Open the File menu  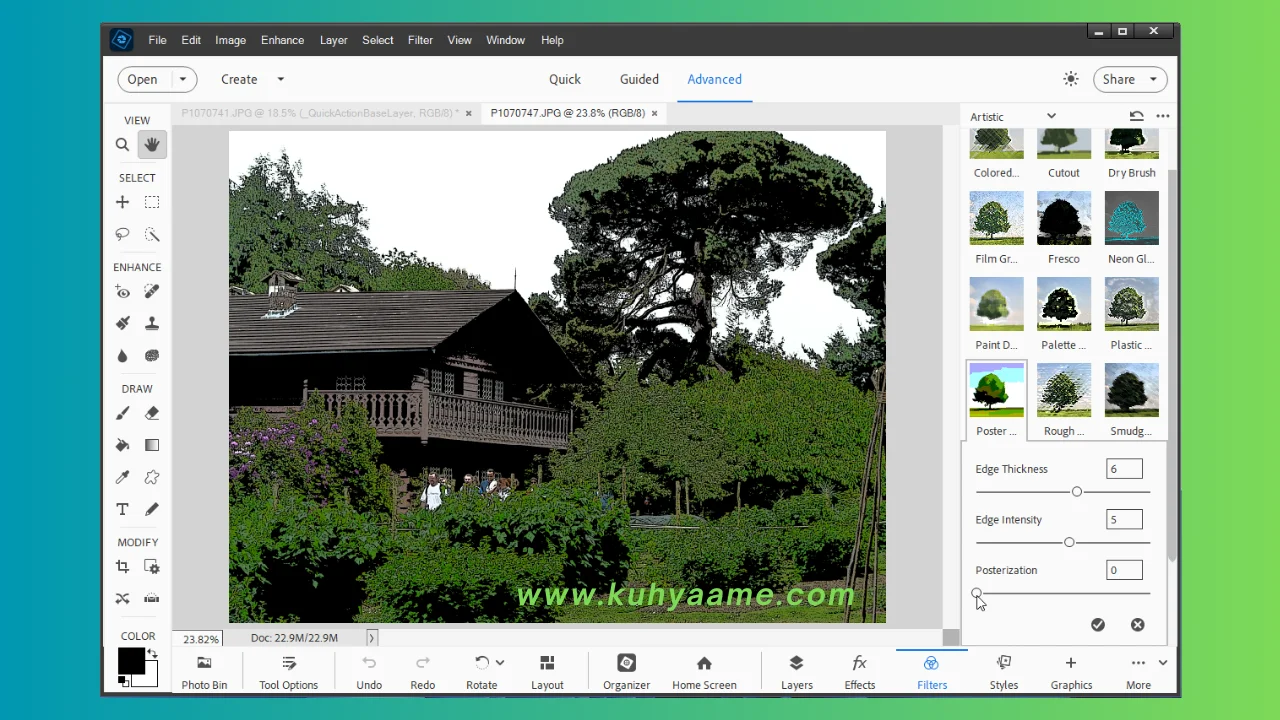click(157, 40)
